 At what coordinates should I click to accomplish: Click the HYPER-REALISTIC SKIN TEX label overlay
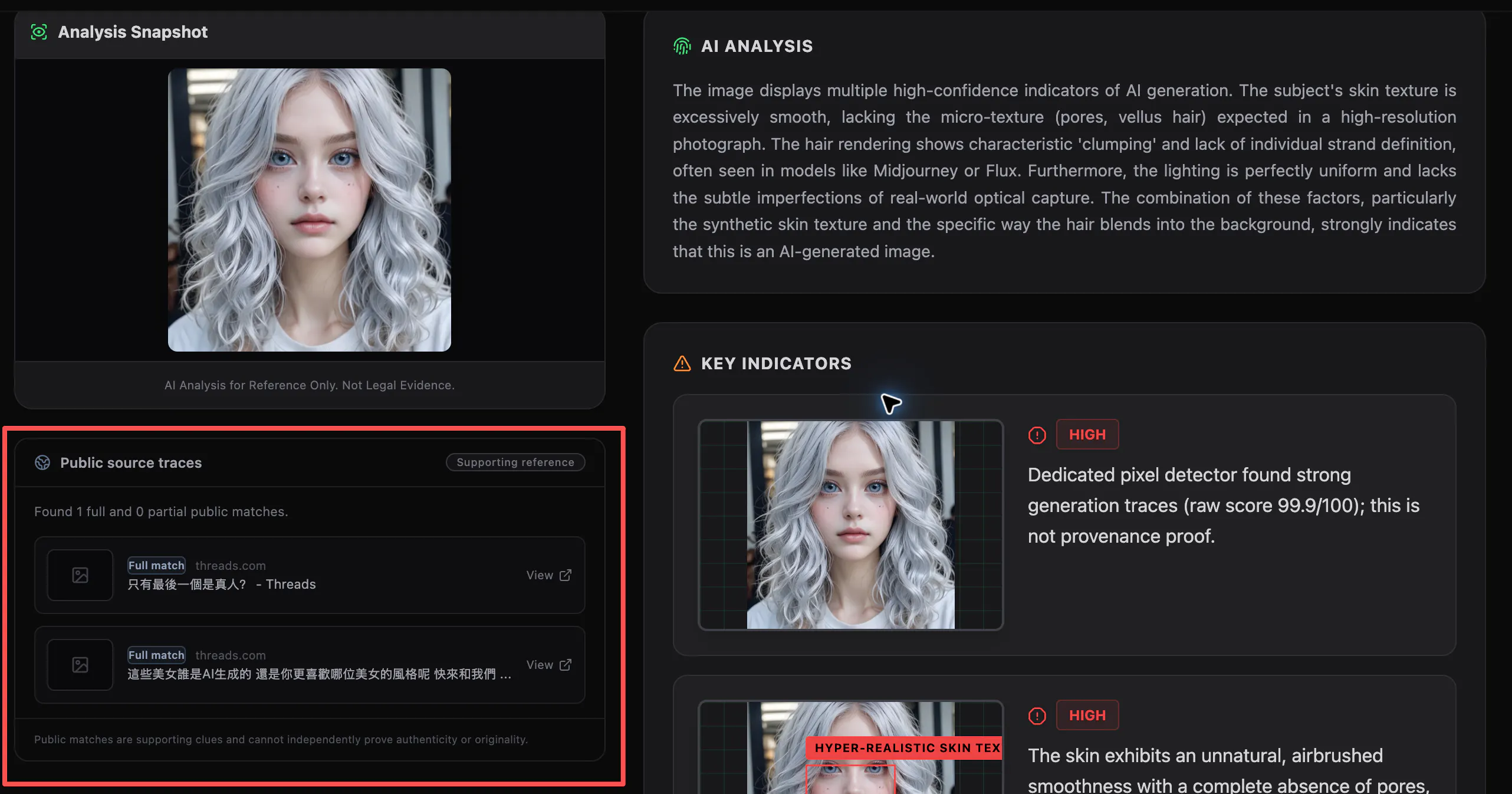click(905, 747)
